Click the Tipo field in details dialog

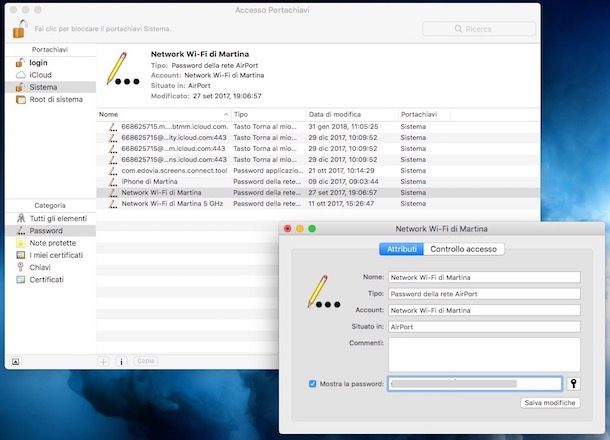484,294
